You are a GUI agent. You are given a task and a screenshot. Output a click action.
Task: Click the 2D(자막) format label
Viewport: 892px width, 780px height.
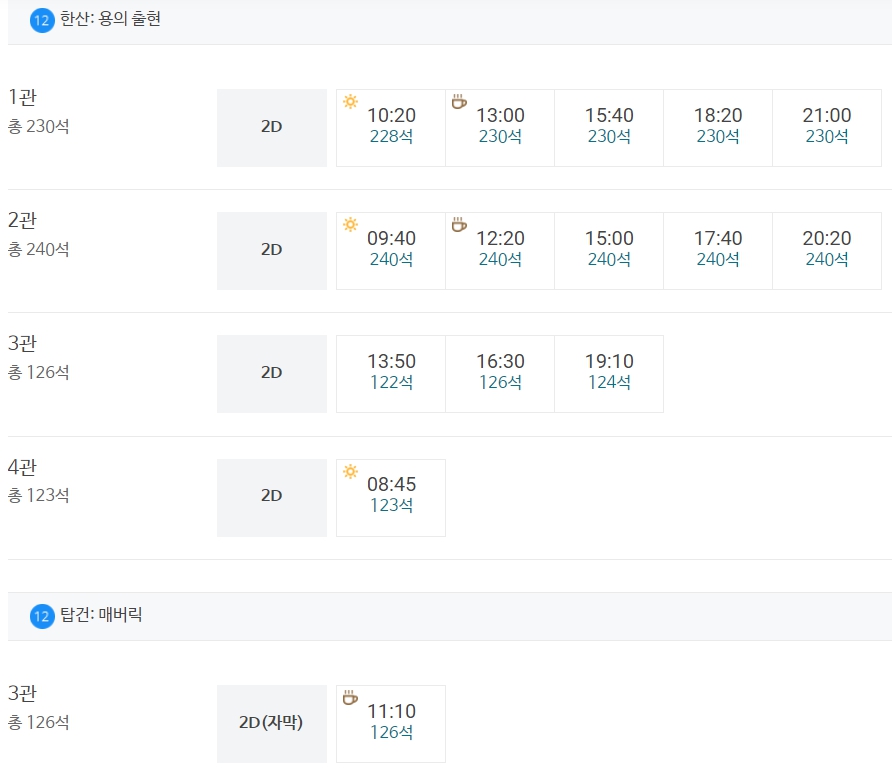[271, 722]
